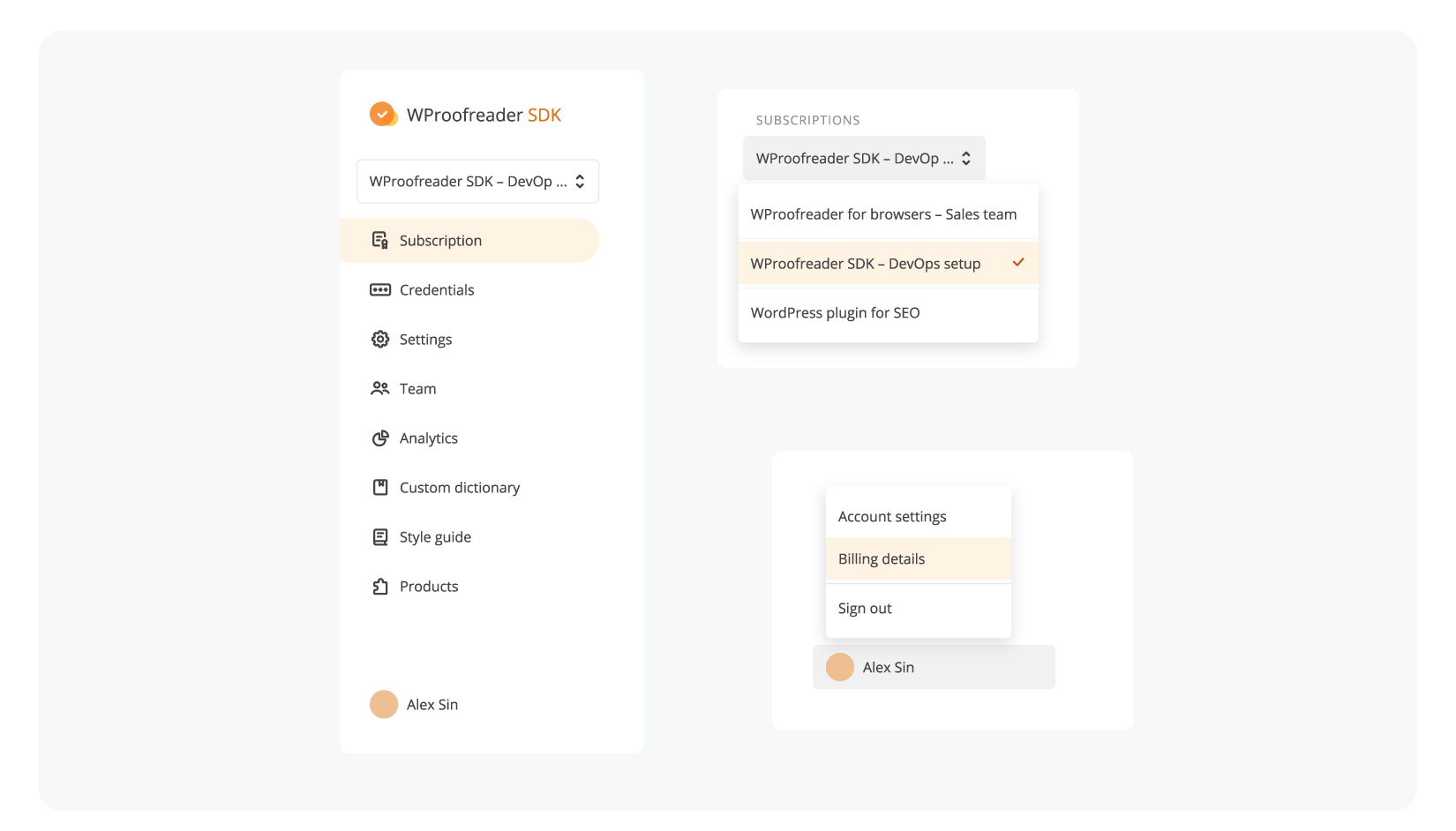Click the Settings gear icon

380,339
